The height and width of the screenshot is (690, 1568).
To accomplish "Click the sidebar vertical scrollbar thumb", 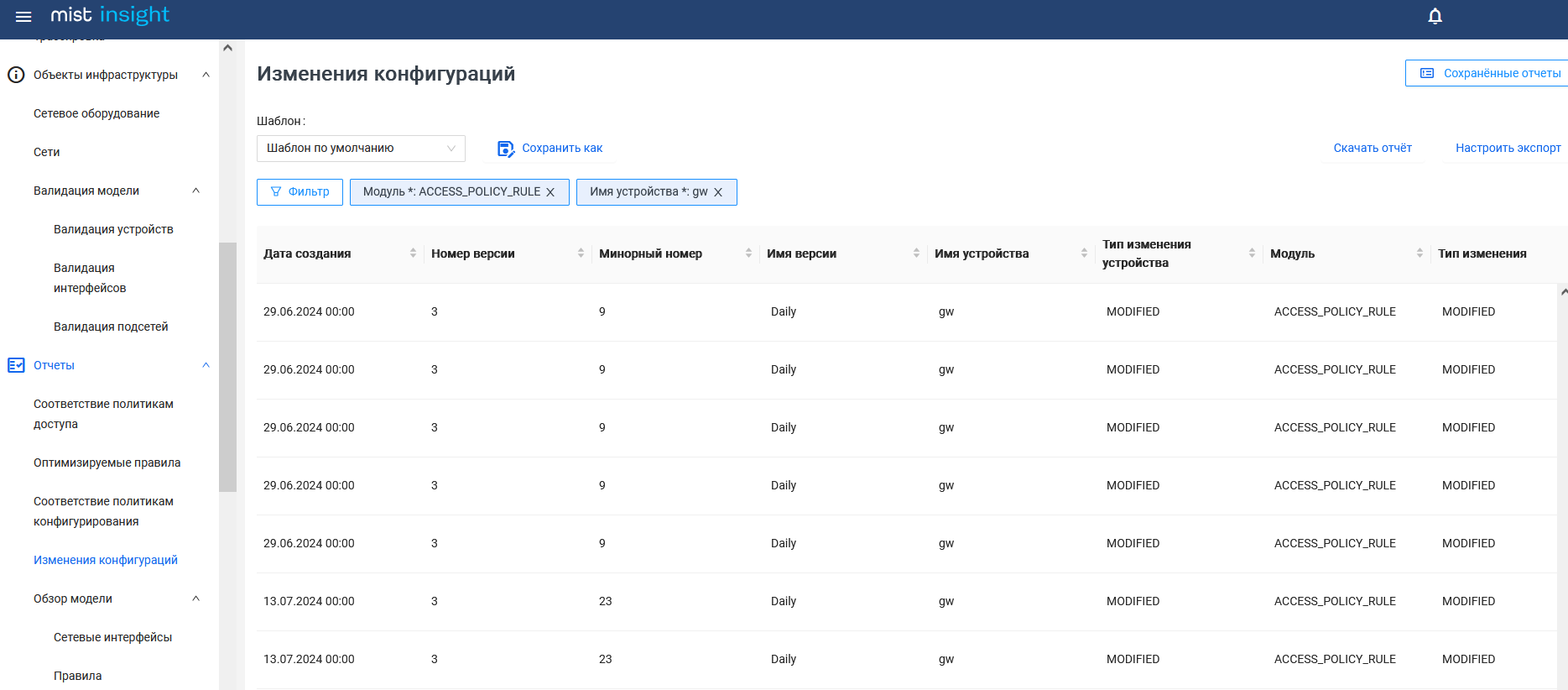I will 227,366.
